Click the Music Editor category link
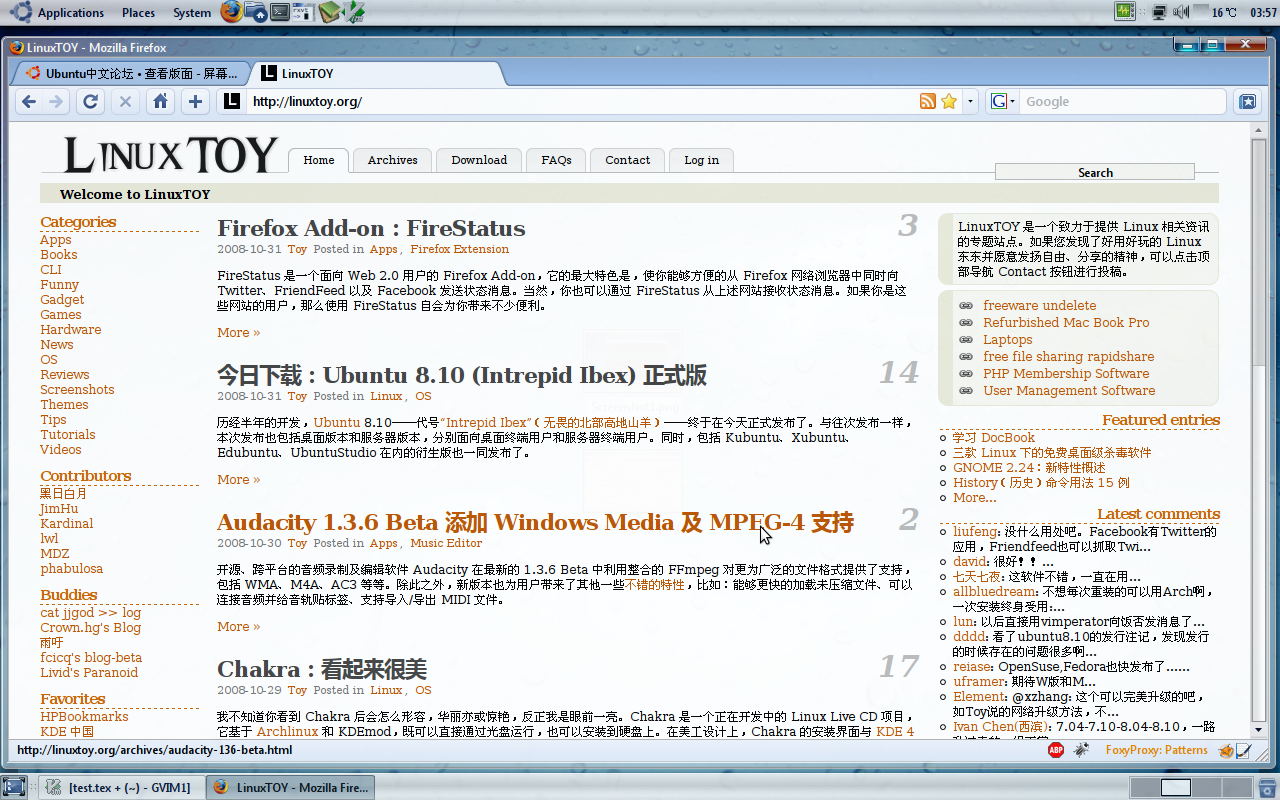The width and height of the screenshot is (1280, 800). click(446, 543)
